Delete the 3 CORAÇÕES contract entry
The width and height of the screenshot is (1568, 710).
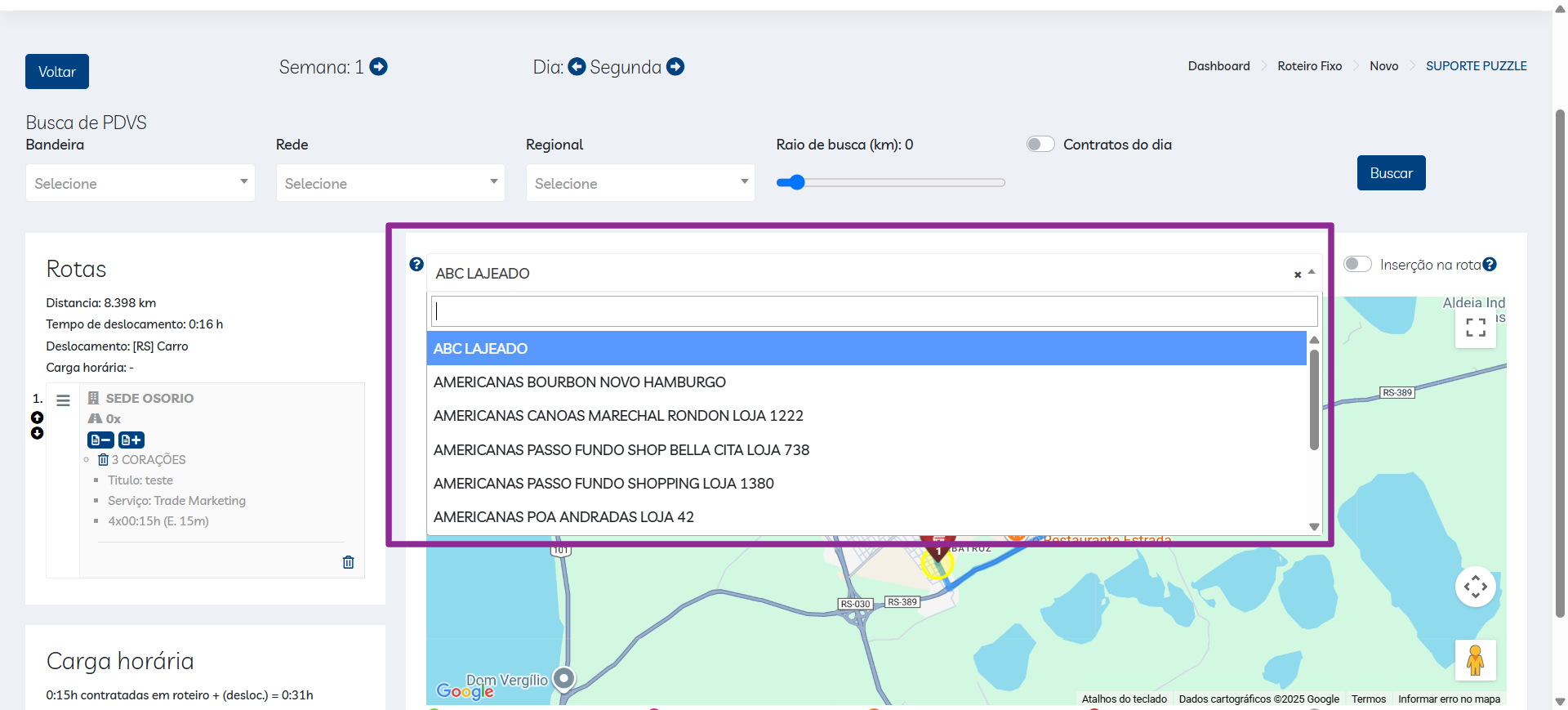[x=104, y=460]
